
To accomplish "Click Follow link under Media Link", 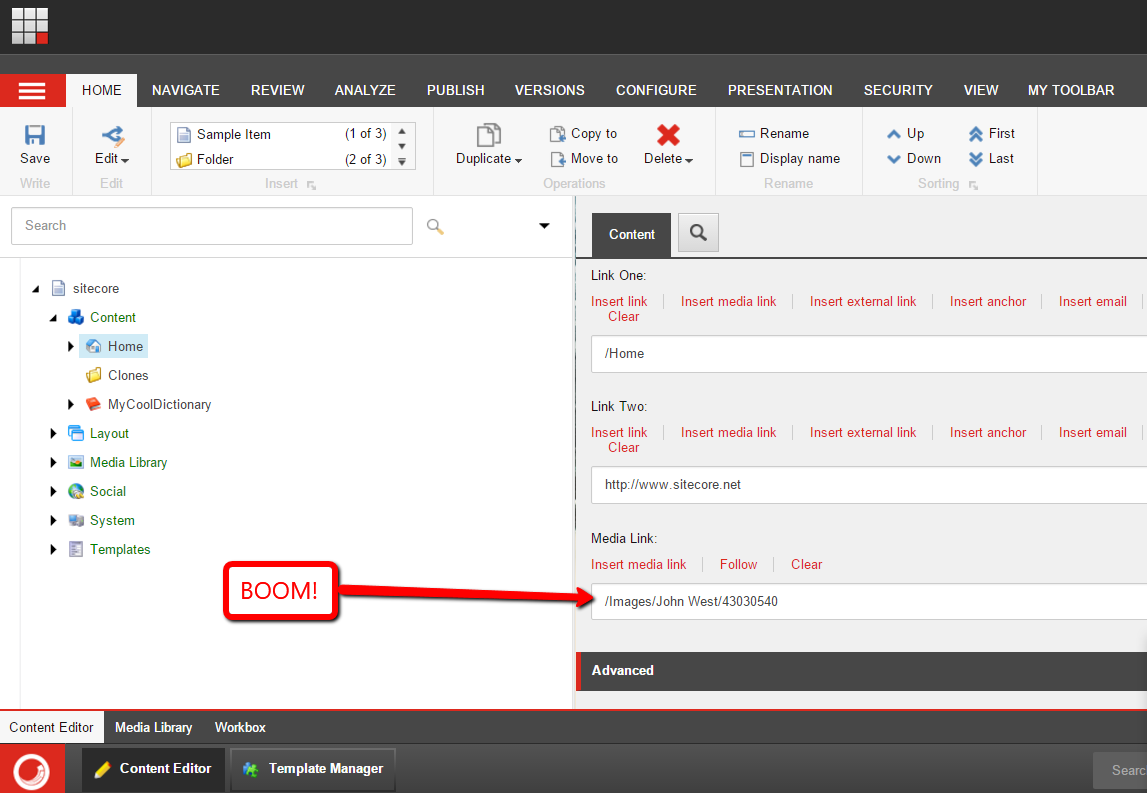I will [738, 564].
